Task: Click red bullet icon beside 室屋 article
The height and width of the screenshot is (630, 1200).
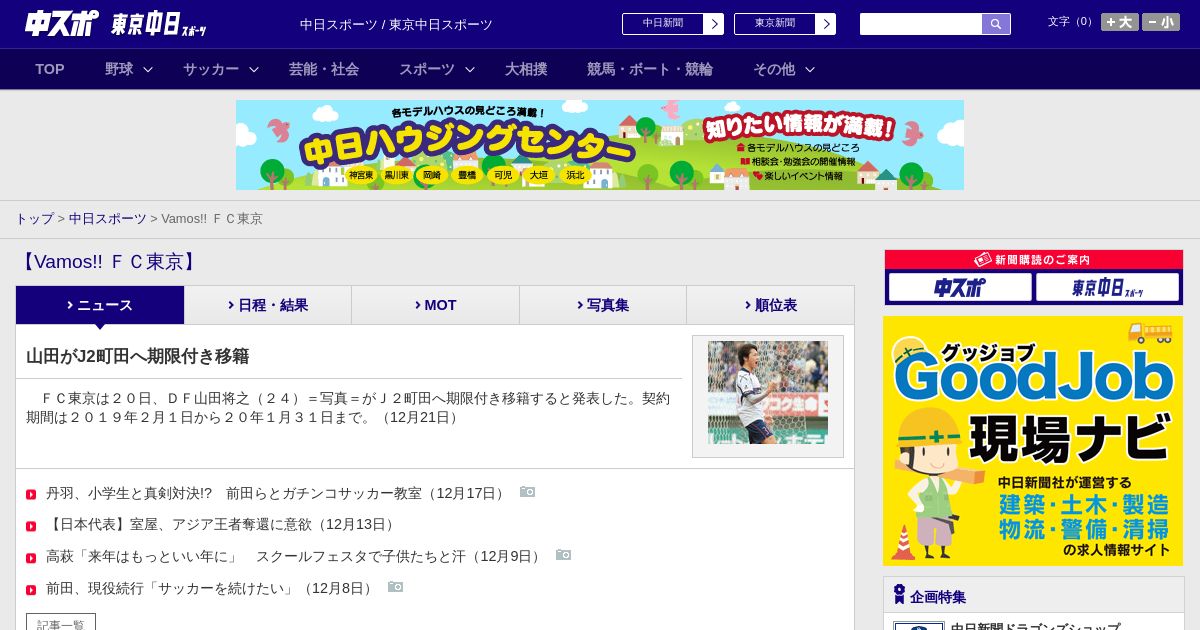Action: click(31, 526)
